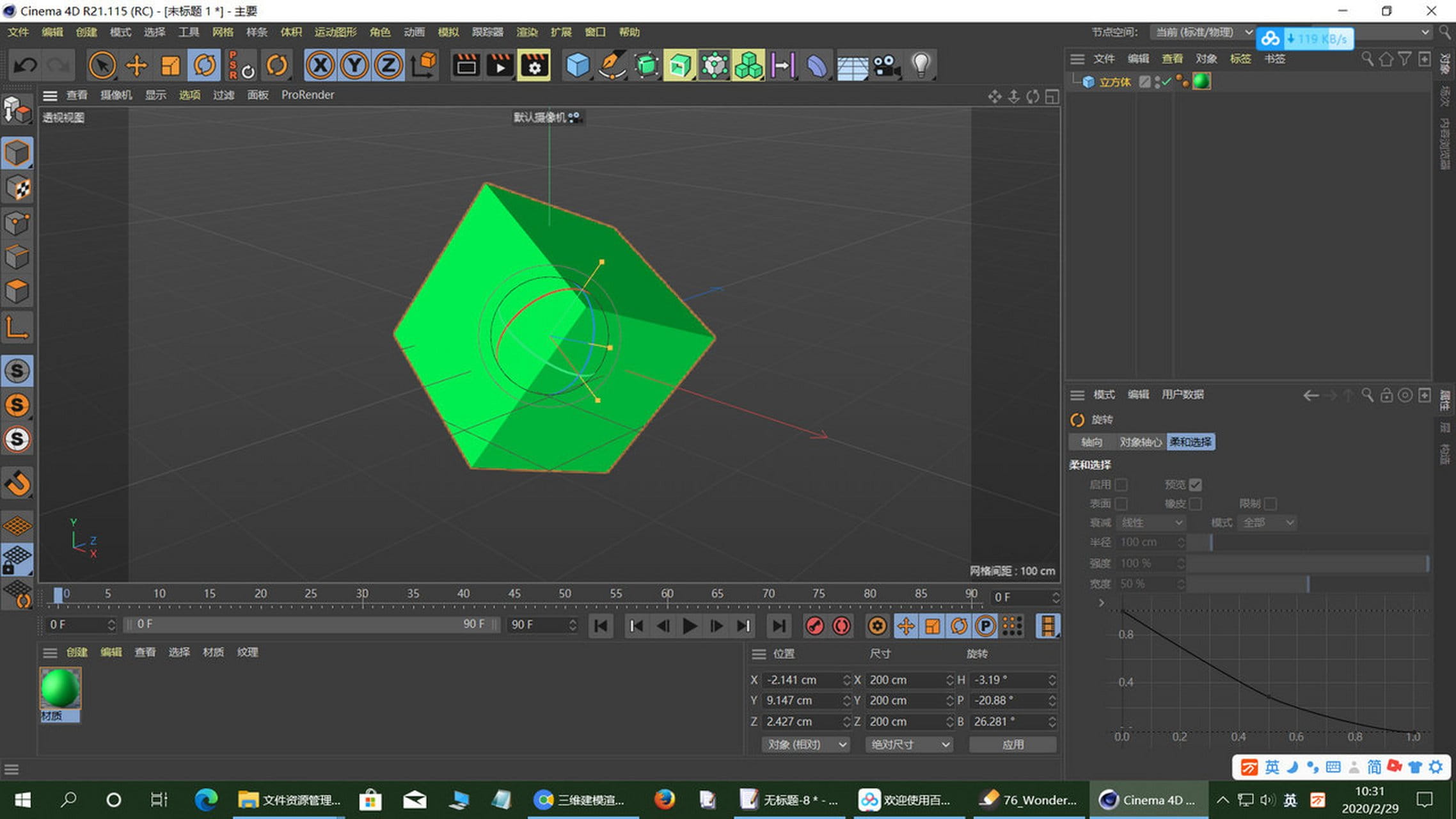Screen dimensions: 1456x819
Task: Click the Autokeying red icon
Action: click(x=842, y=626)
